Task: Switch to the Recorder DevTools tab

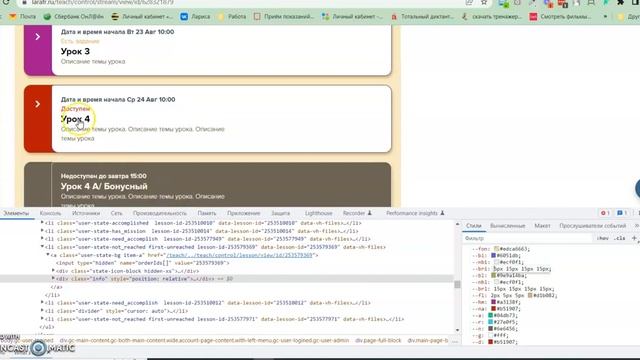Action: pos(357,213)
